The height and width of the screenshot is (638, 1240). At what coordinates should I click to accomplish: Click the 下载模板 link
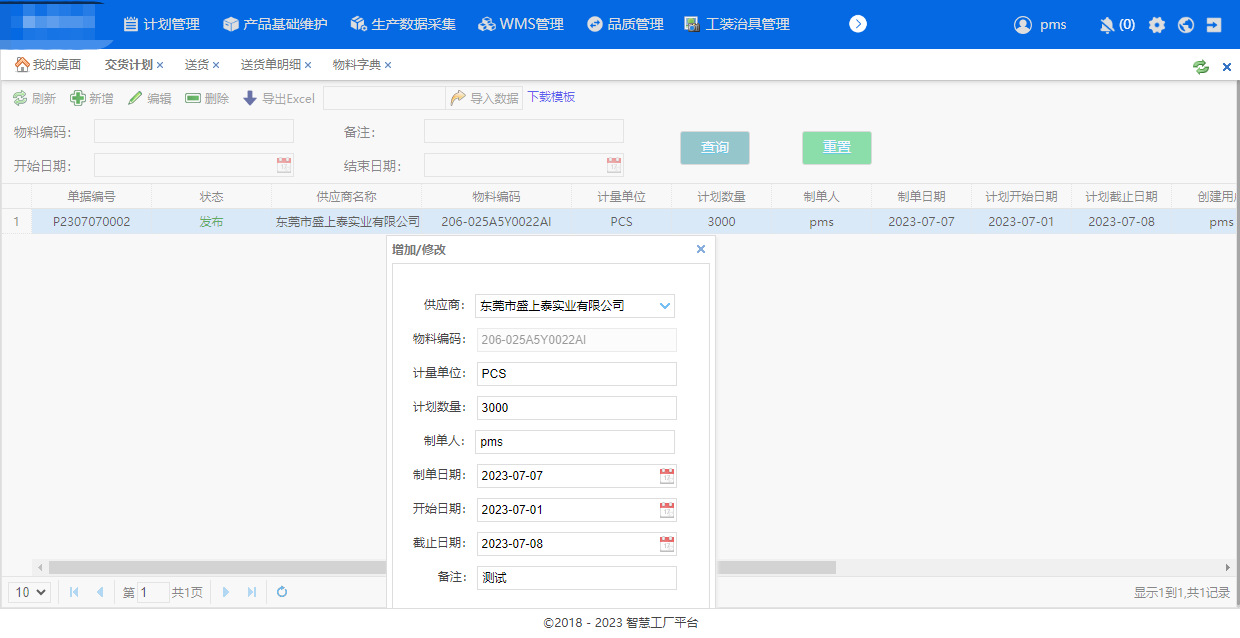[551, 97]
